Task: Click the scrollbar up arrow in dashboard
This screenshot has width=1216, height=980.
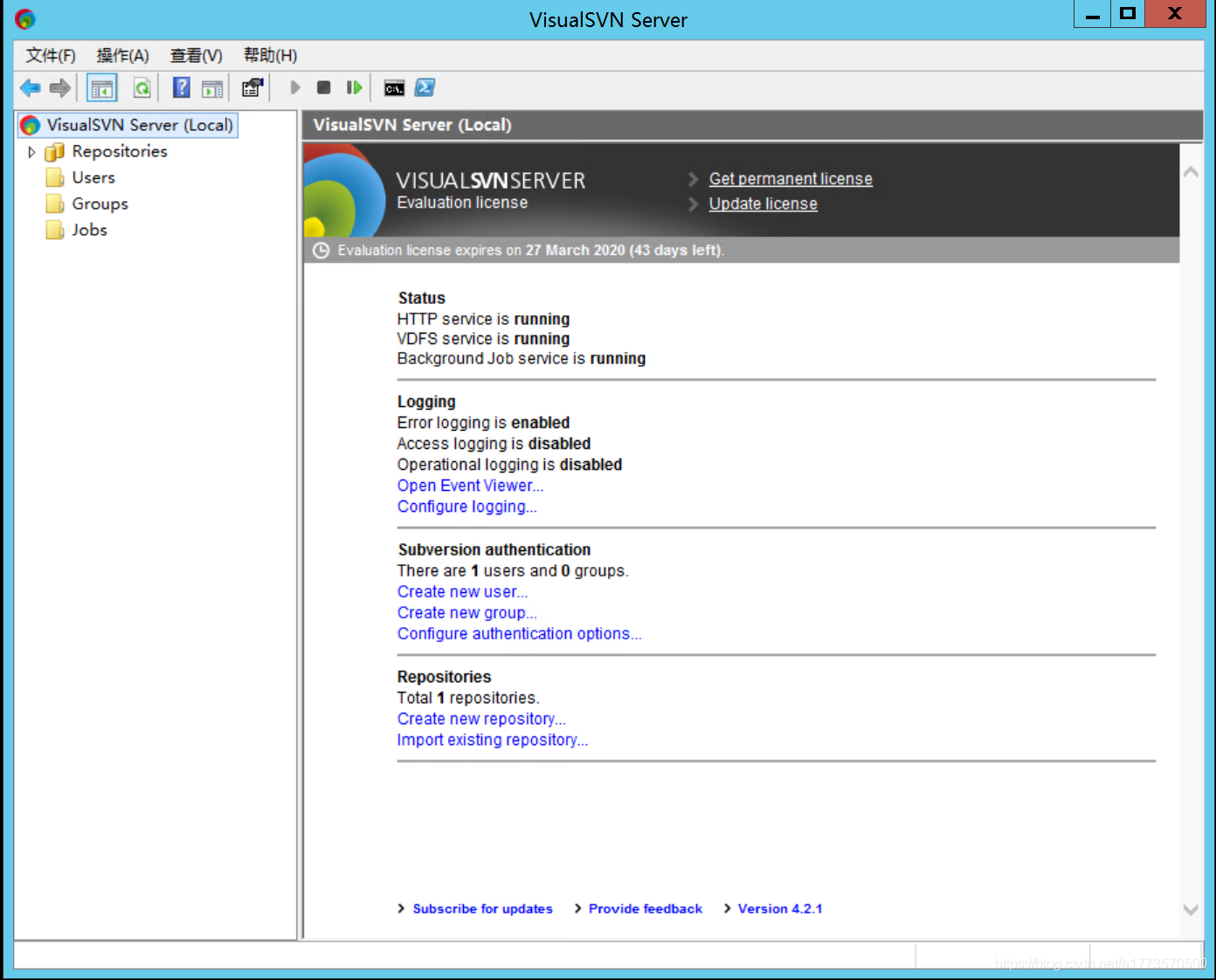Action: pos(1191,172)
